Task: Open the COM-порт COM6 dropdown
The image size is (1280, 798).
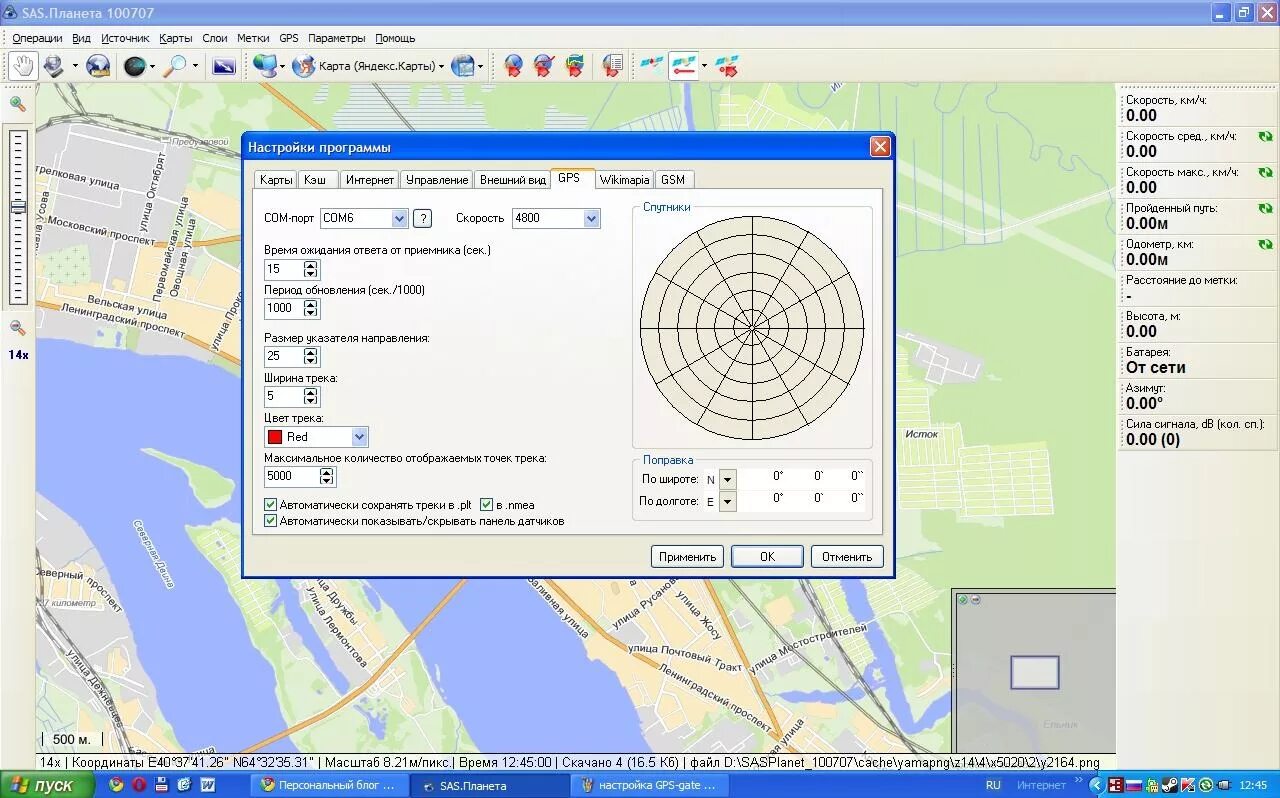Action: [399, 218]
